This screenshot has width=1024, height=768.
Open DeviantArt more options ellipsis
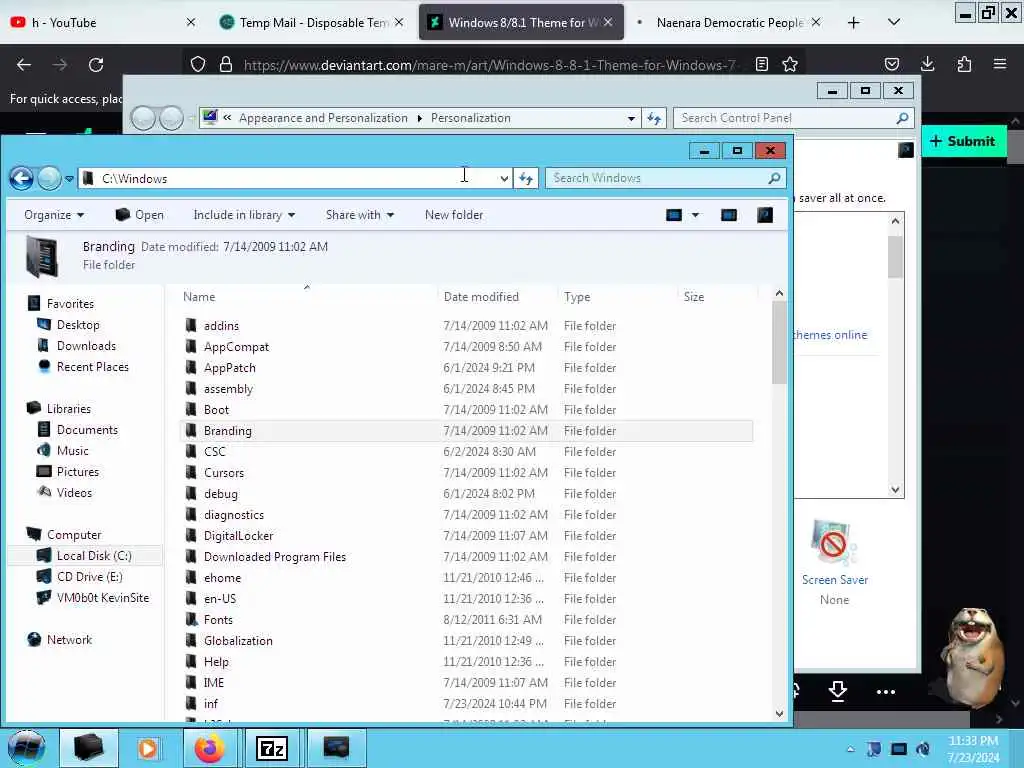[886, 692]
